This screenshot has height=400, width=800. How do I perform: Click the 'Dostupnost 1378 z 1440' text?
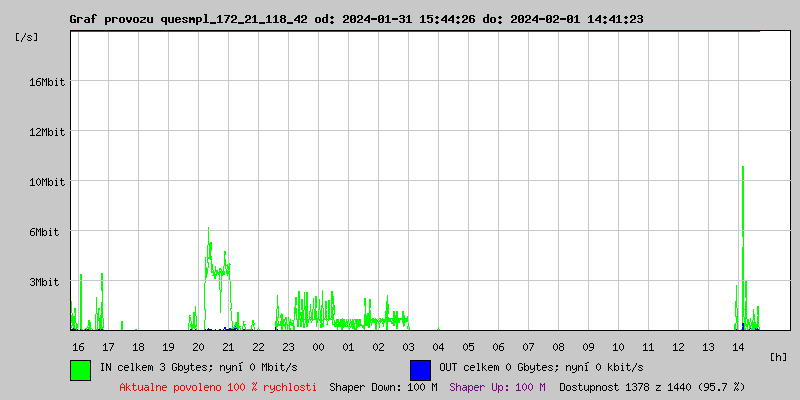(x=652, y=386)
